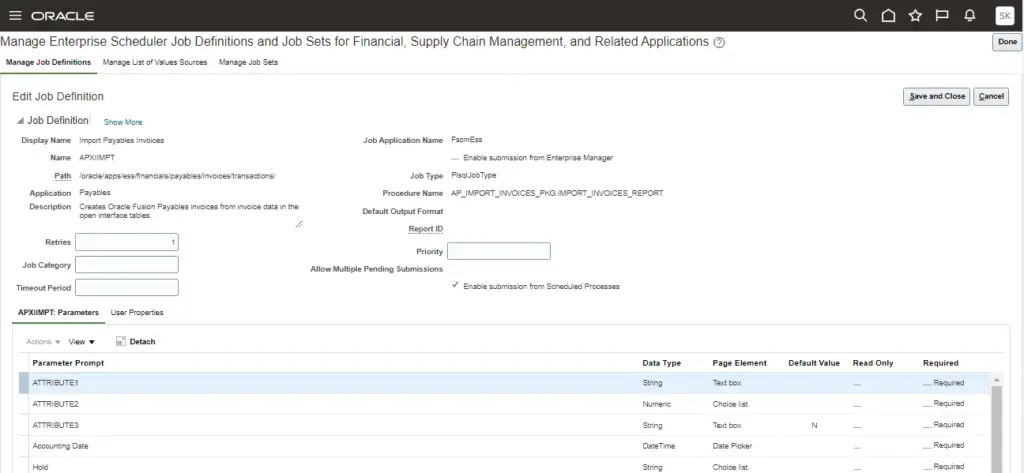Toggle Enable submission from Scheduled Processes
Viewport: 1024px width, 473px height.
point(456,286)
